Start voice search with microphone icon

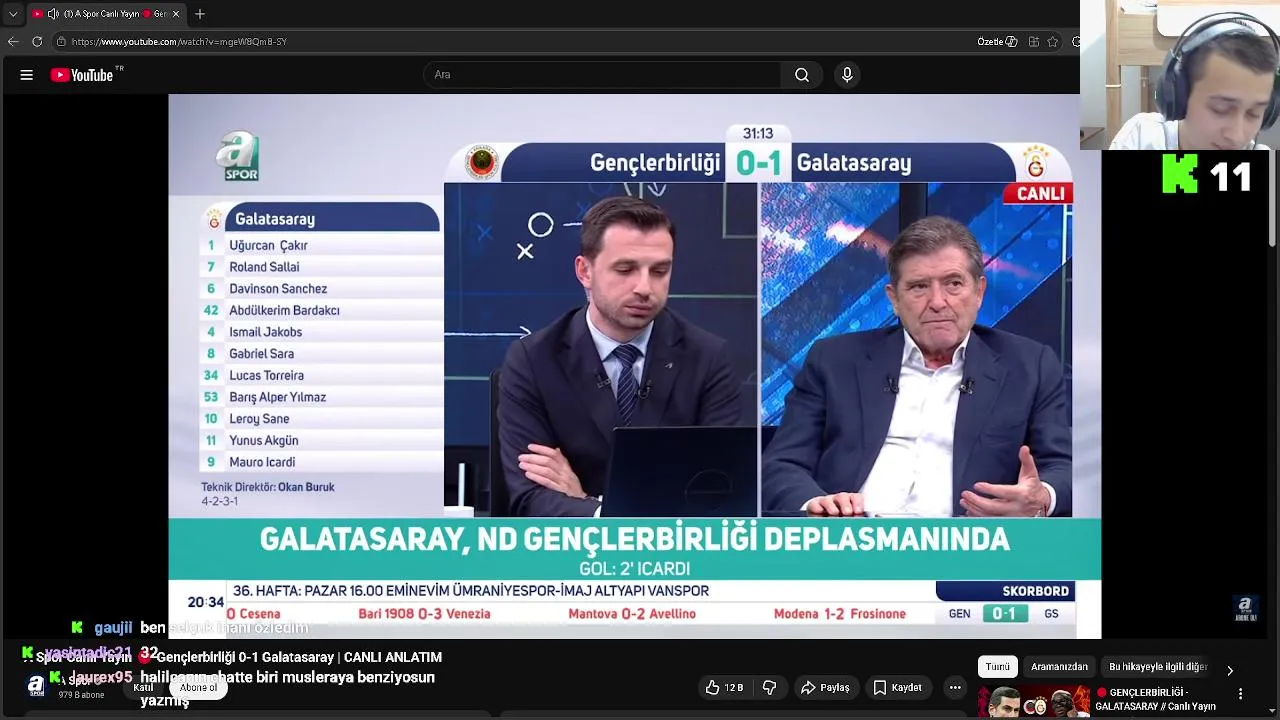[x=847, y=75]
